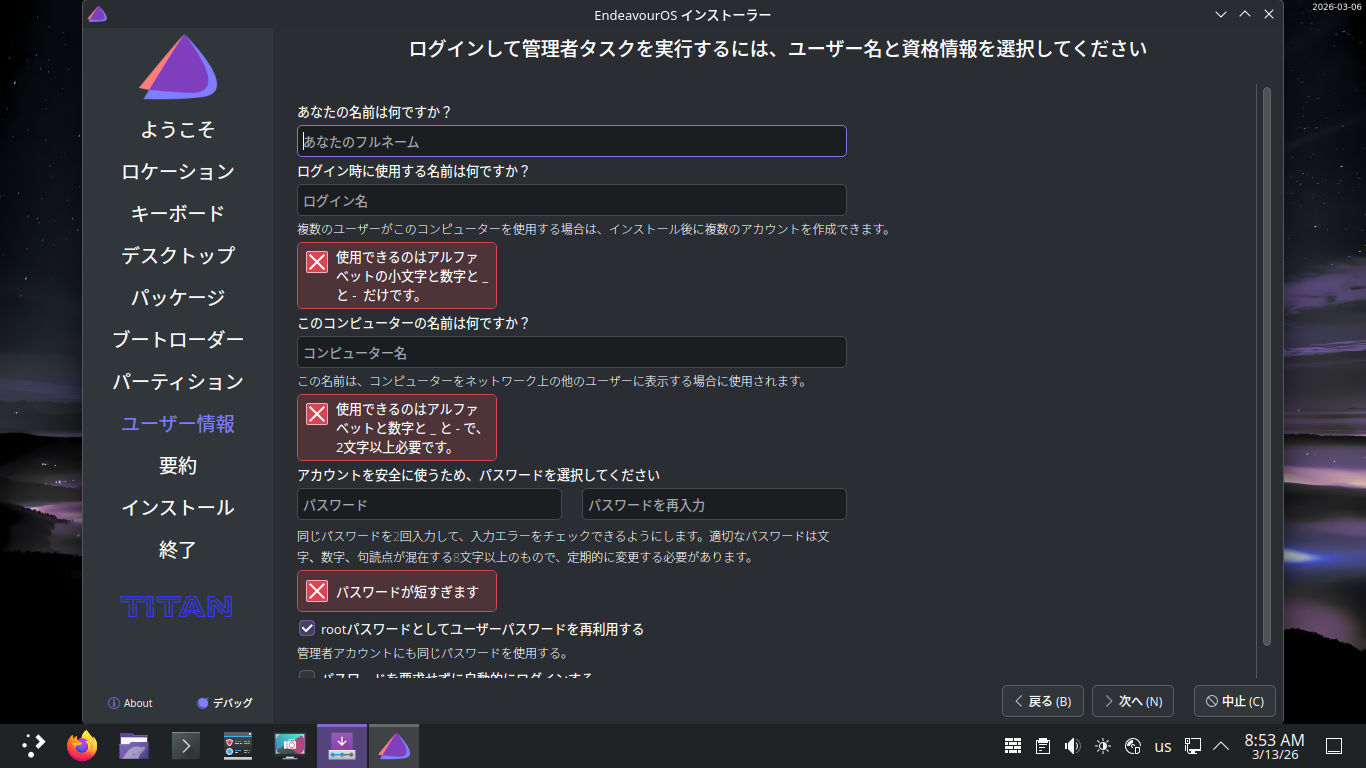Click the label 'アカウントを安全に使うため、パスワードを選択してください'
This screenshot has height=768, width=1366.
479,475
